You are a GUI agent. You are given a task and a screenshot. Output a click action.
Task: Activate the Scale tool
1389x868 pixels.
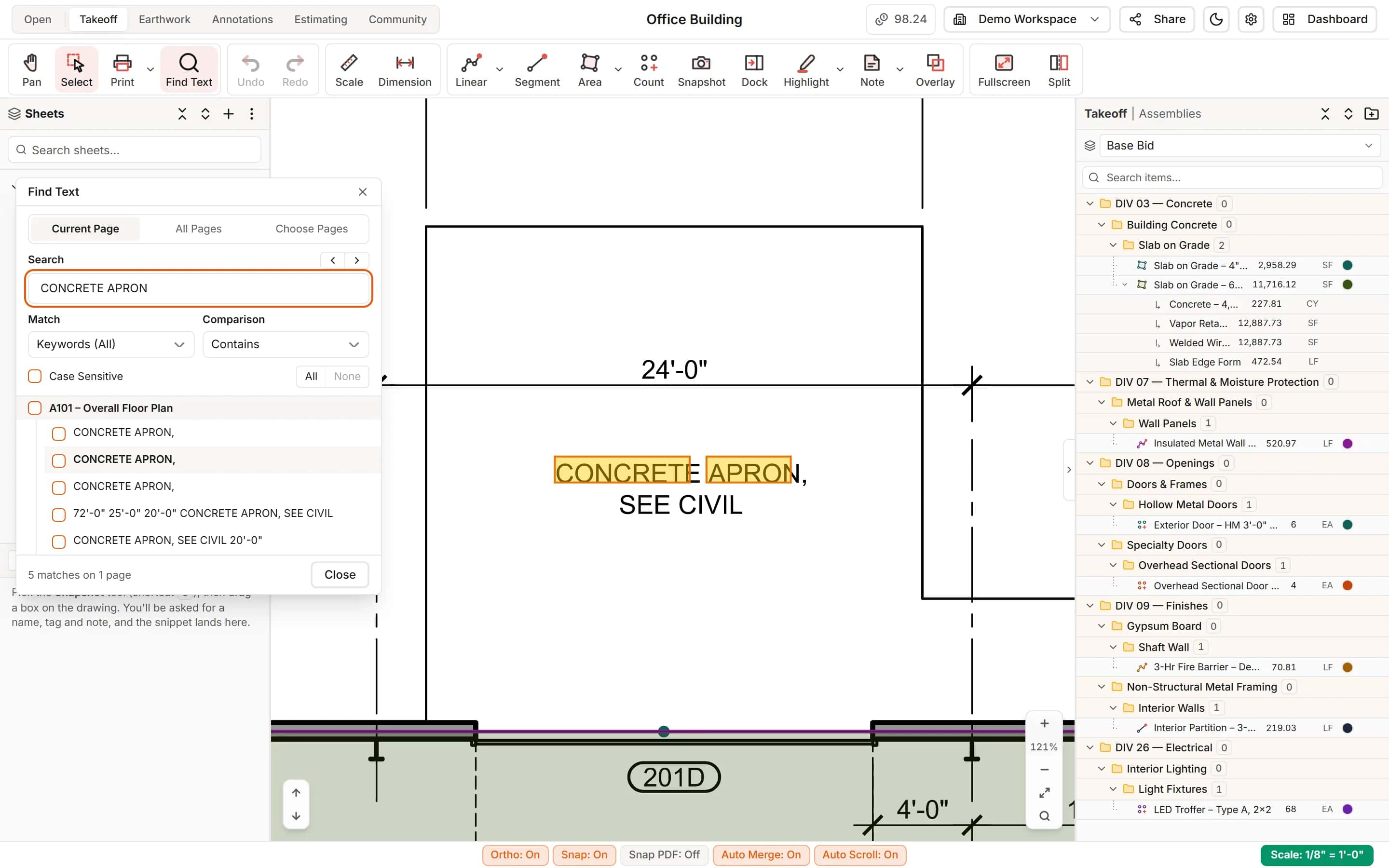tap(349, 69)
